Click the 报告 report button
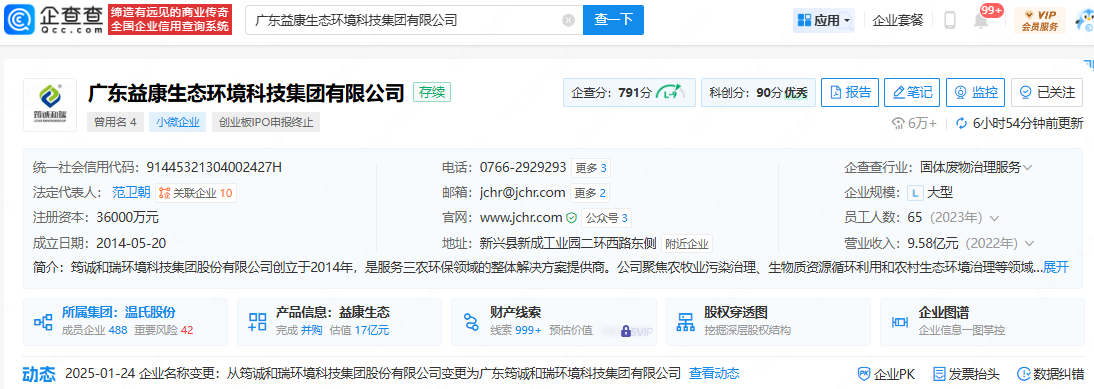The height and width of the screenshot is (389, 1094). click(849, 92)
